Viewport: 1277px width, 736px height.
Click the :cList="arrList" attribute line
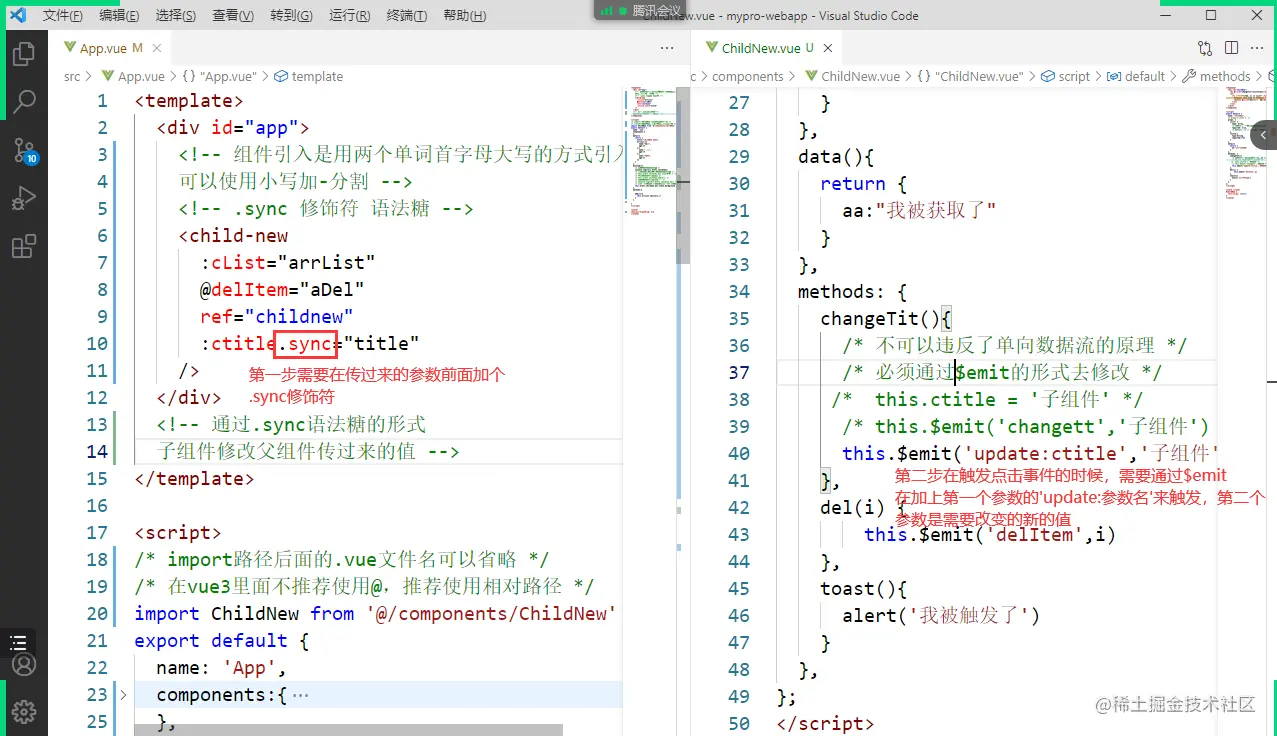pos(287,262)
